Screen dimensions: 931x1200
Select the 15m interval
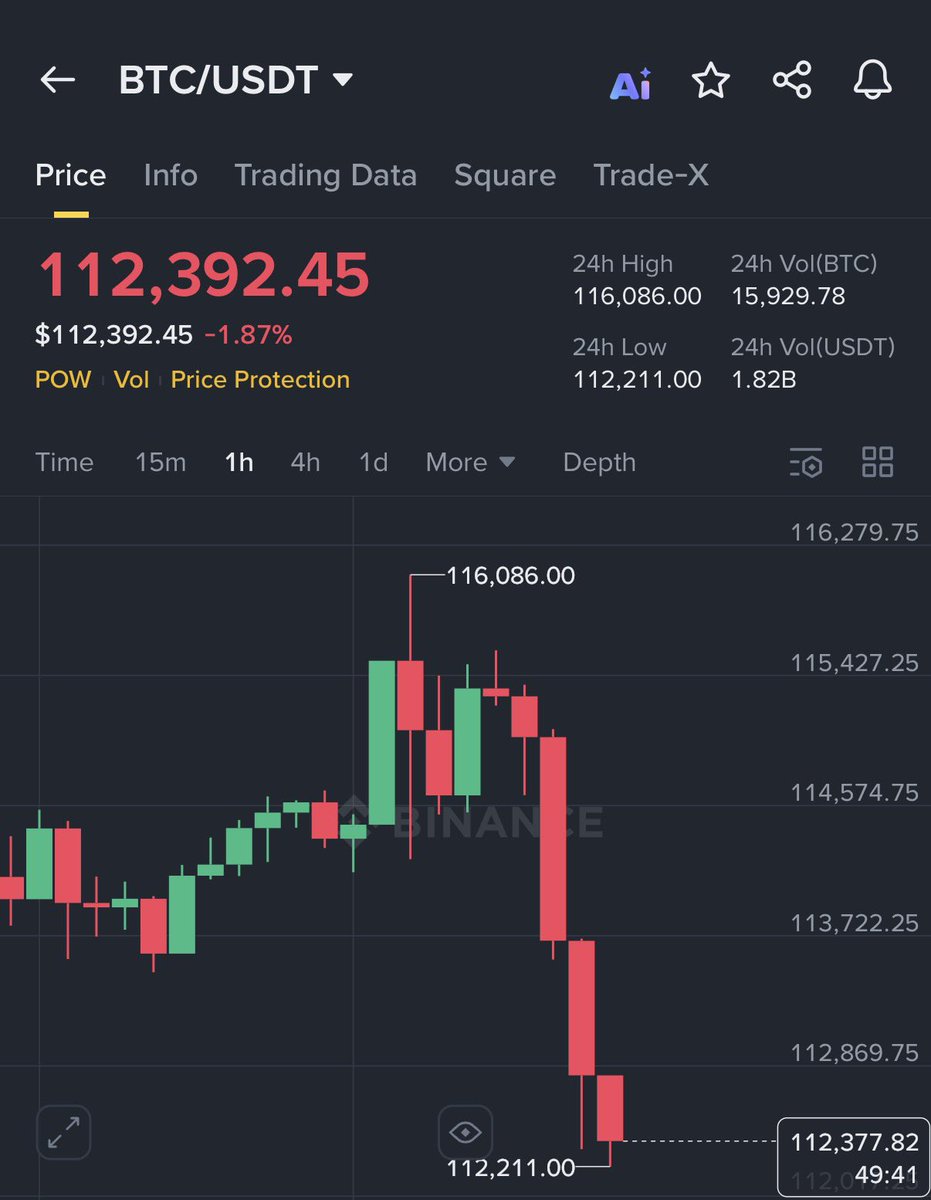[161, 462]
